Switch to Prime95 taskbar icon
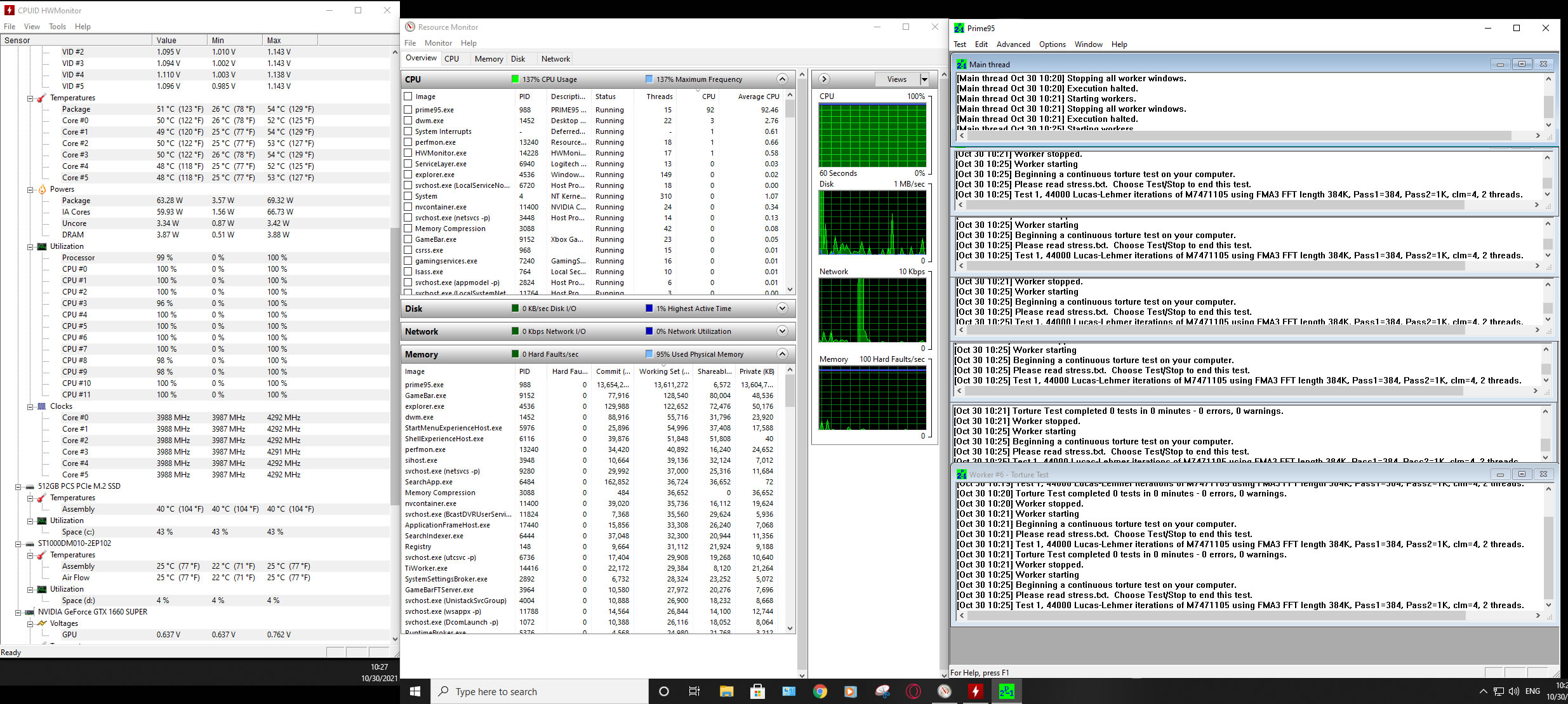Screen dimensions: 1568x704 (x=1007, y=691)
